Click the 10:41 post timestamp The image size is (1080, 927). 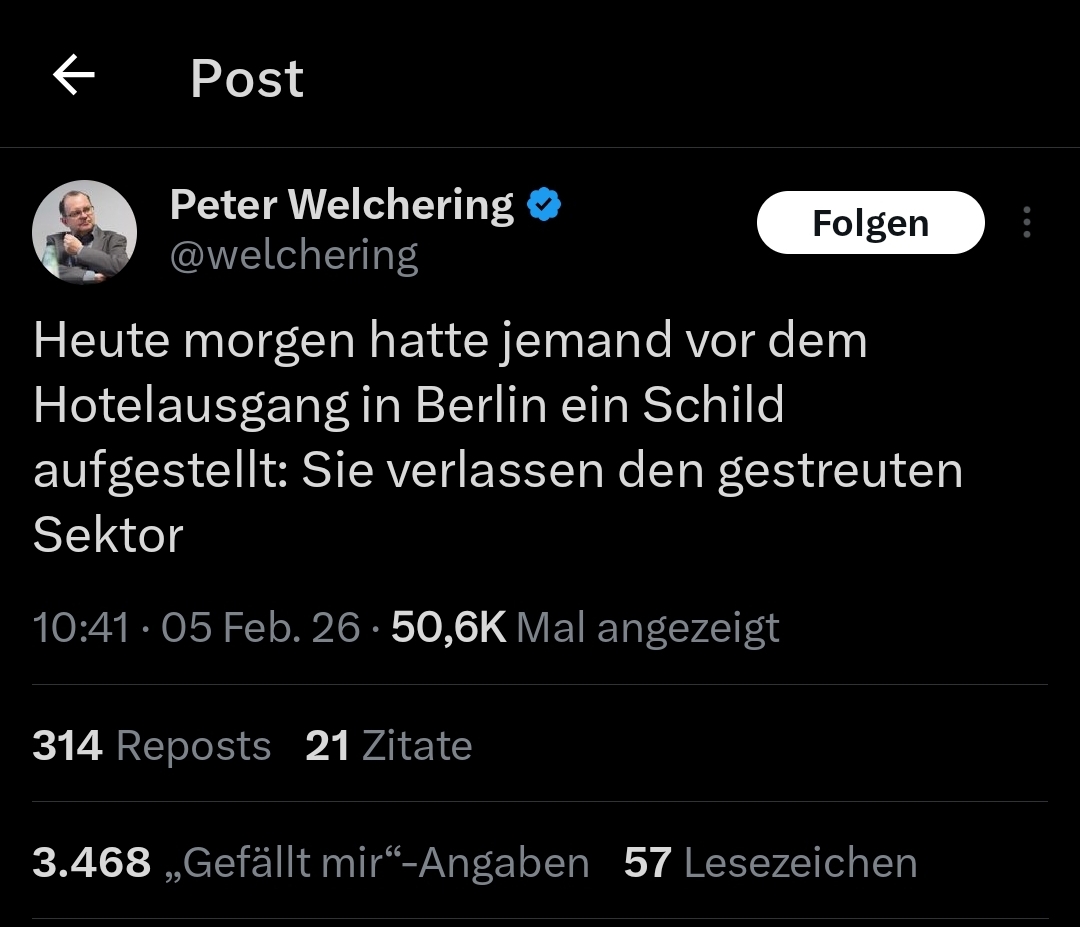click(81, 627)
